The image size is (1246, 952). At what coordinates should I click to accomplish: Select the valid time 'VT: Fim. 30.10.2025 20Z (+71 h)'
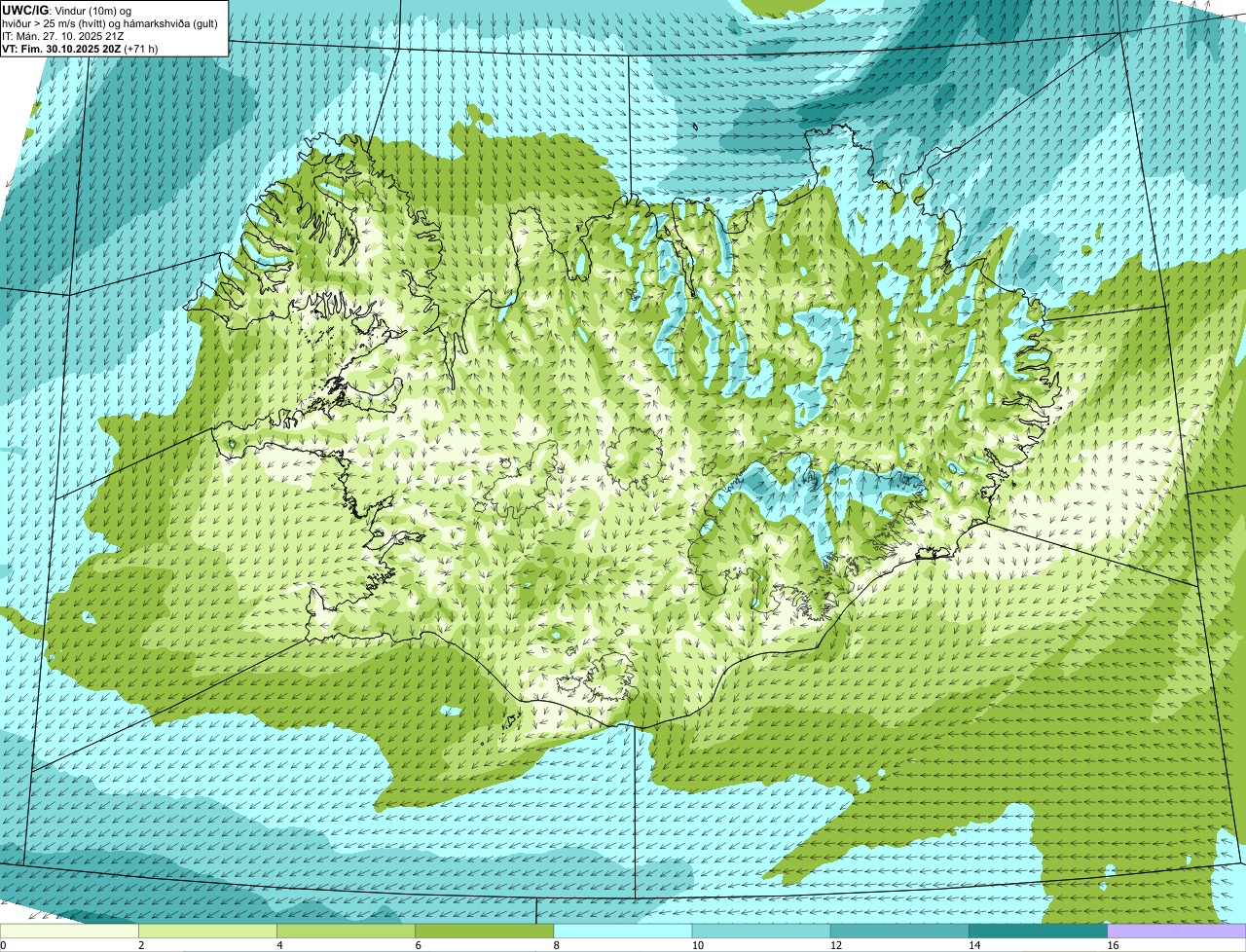click(80, 48)
